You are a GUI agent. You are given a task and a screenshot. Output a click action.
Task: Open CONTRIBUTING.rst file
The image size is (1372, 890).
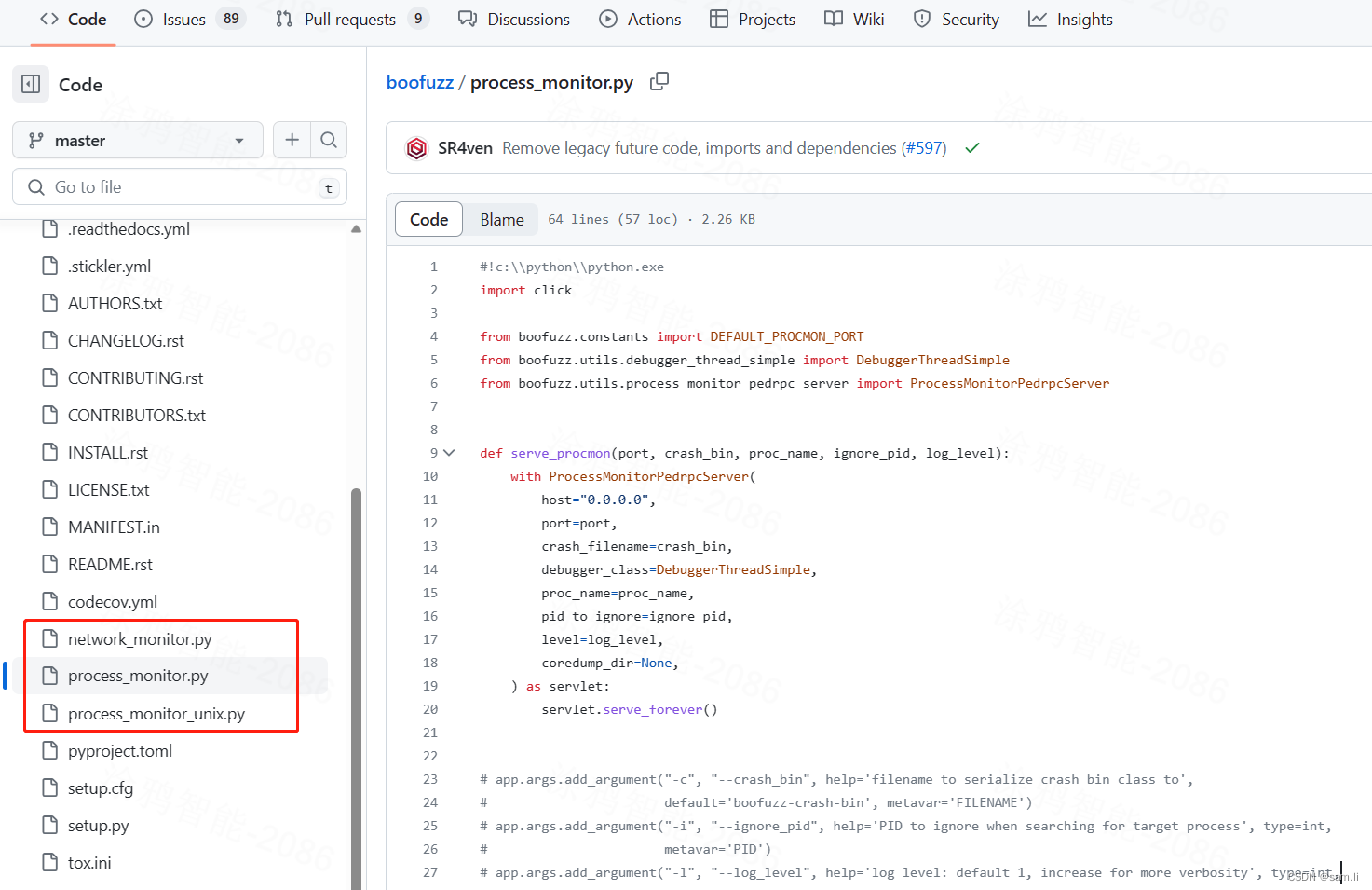click(x=135, y=378)
